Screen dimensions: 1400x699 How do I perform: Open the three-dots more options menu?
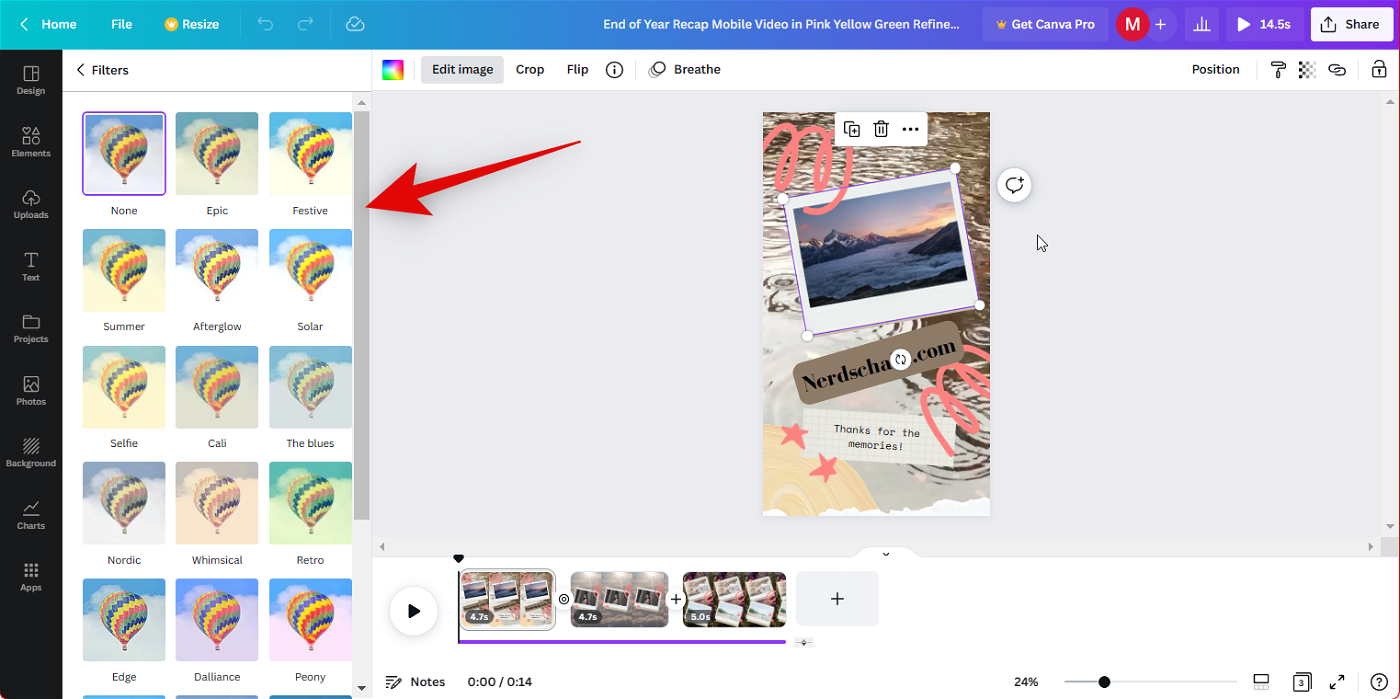pyautogui.click(x=910, y=129)
